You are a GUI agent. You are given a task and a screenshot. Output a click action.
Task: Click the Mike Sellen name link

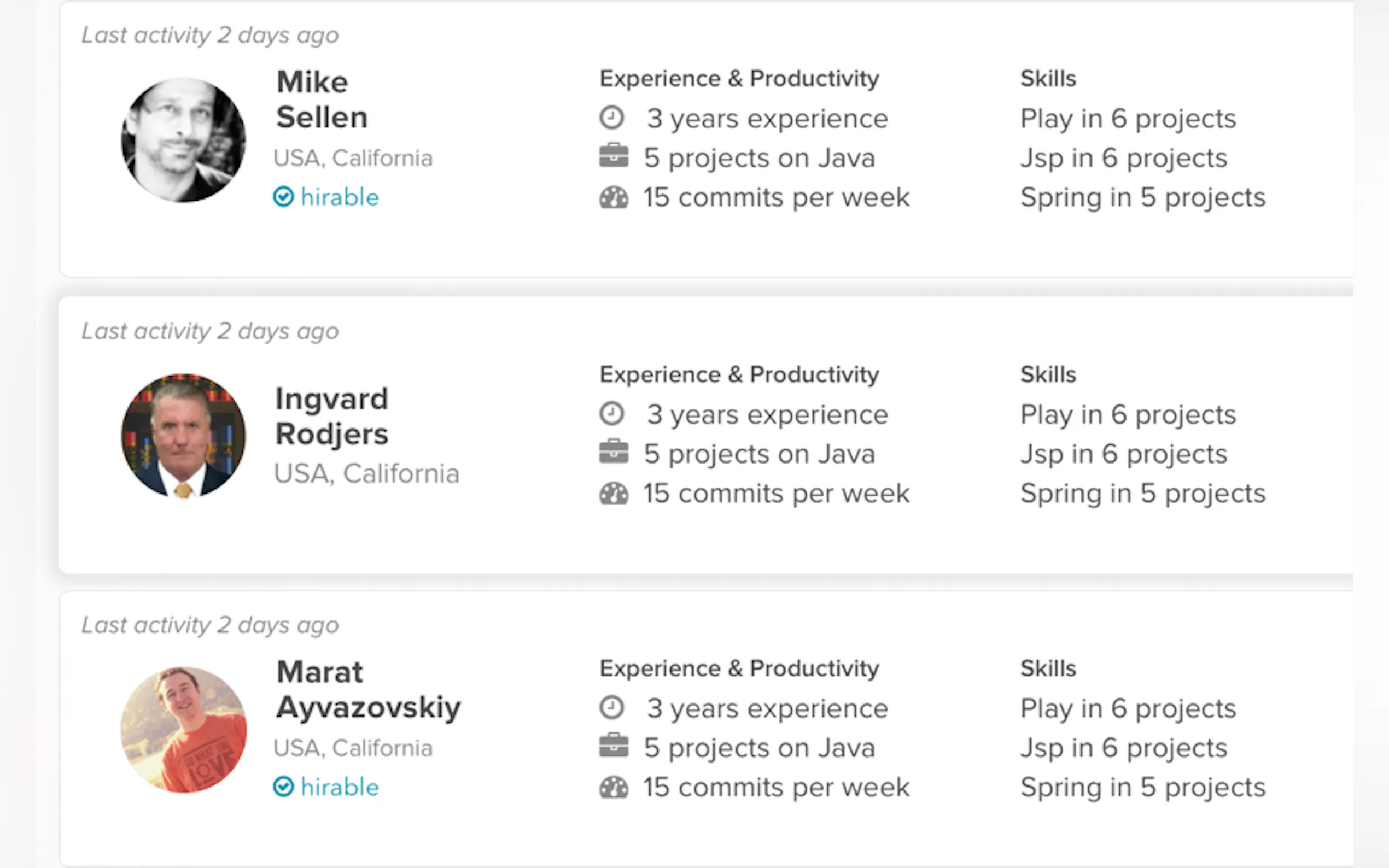(x=322, y=99)
